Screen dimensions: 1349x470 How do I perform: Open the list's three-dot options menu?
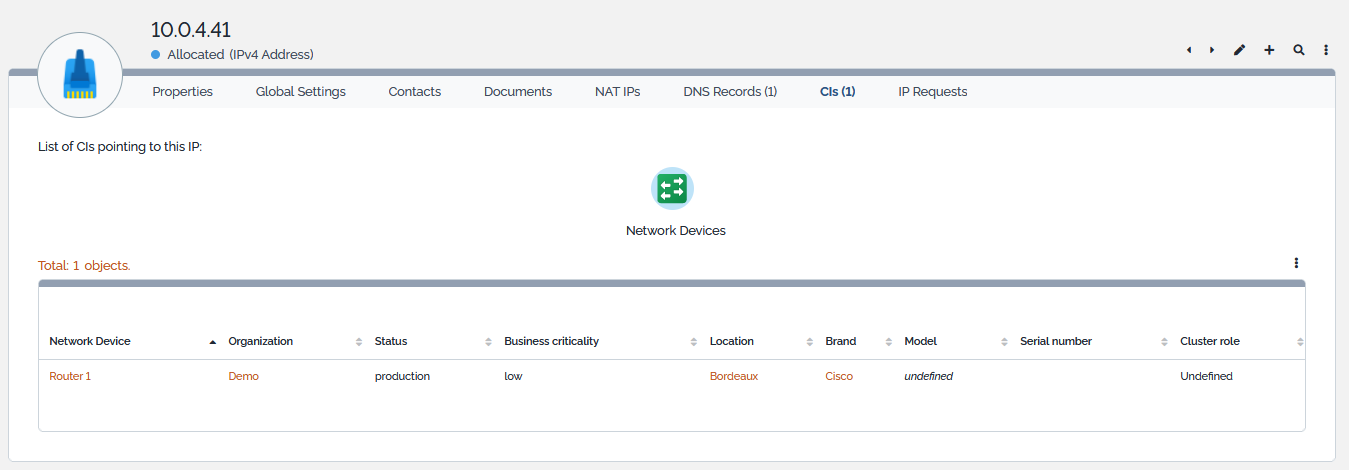tap(1296, 263)
